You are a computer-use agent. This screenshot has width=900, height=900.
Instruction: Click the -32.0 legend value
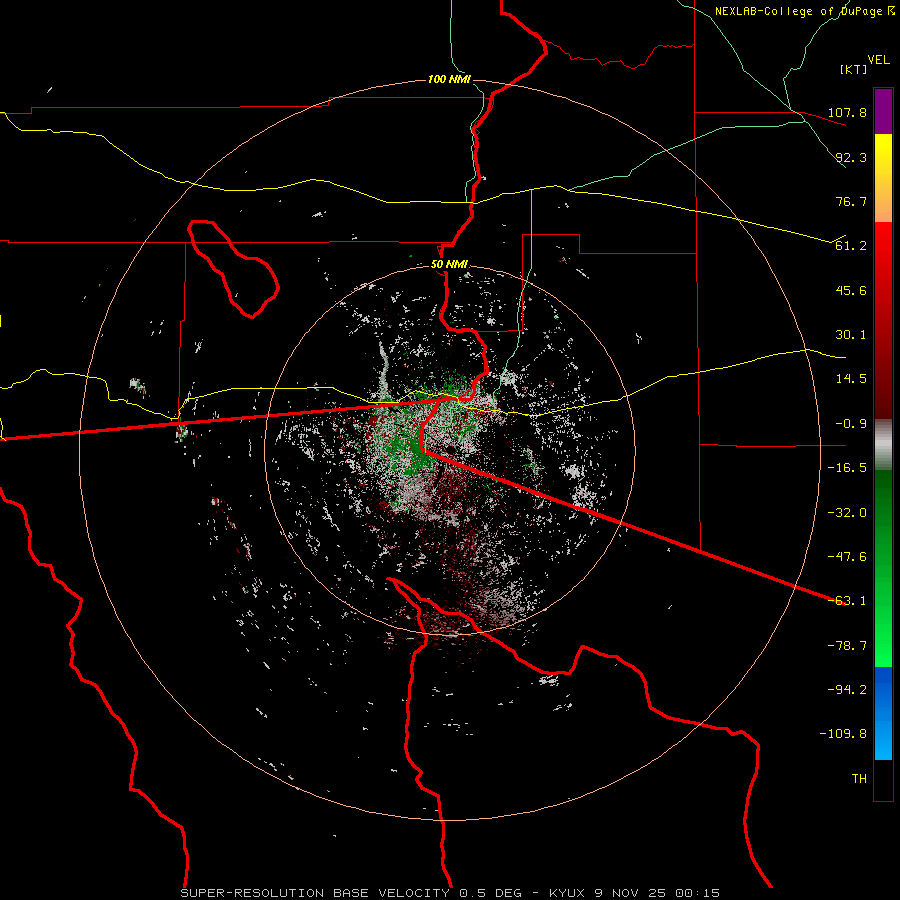coord(847,513)
